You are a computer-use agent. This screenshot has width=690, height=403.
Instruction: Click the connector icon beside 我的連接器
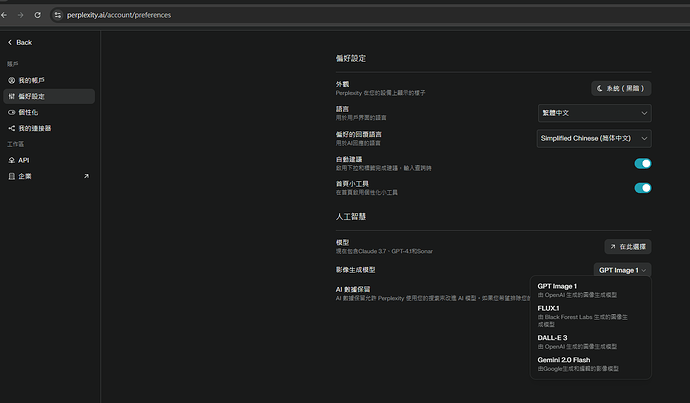point(11,128)
